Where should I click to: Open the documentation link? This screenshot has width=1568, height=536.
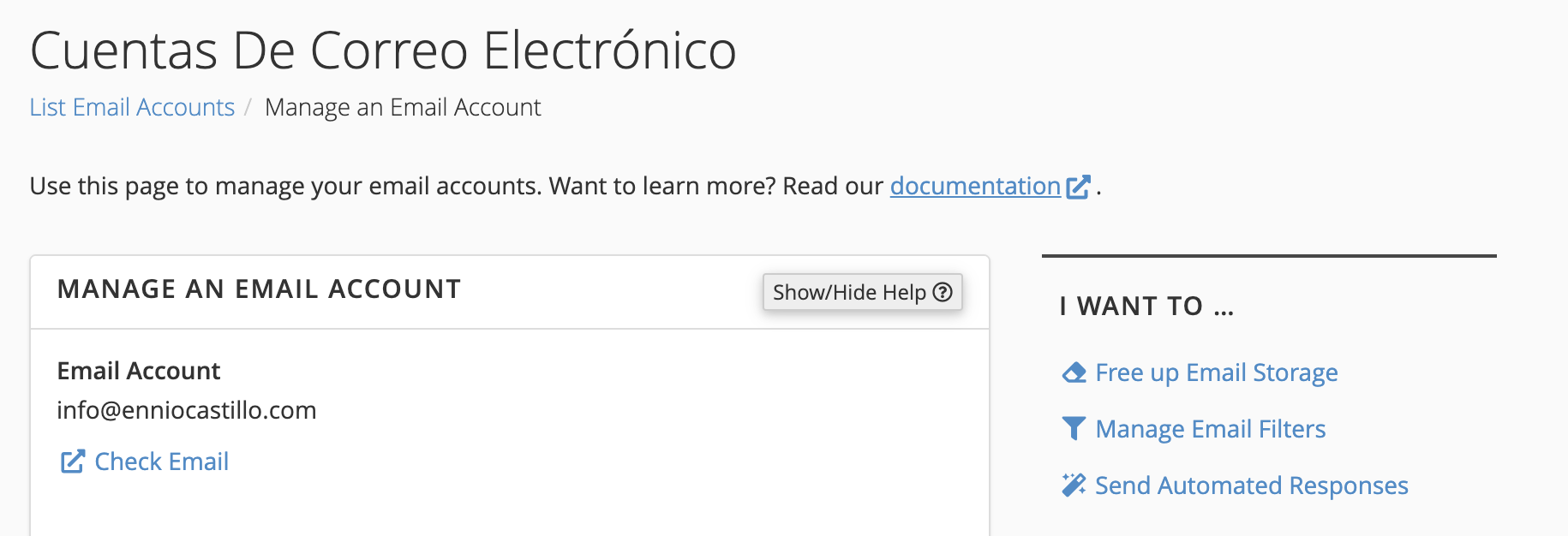[975, 186]
